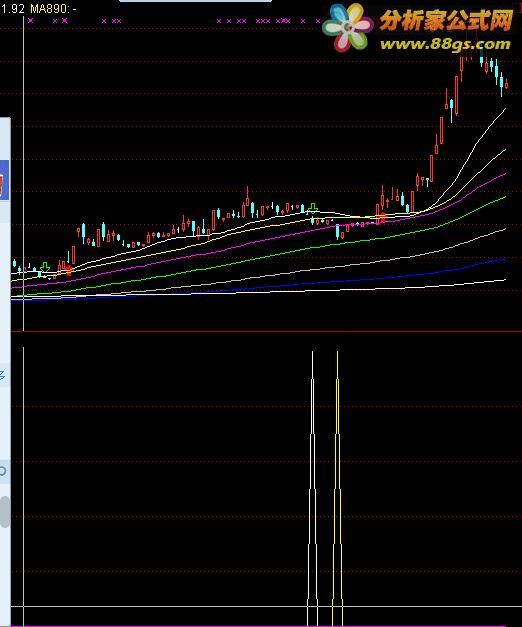Click the first green down-arrow signal

tap(45, 267)
